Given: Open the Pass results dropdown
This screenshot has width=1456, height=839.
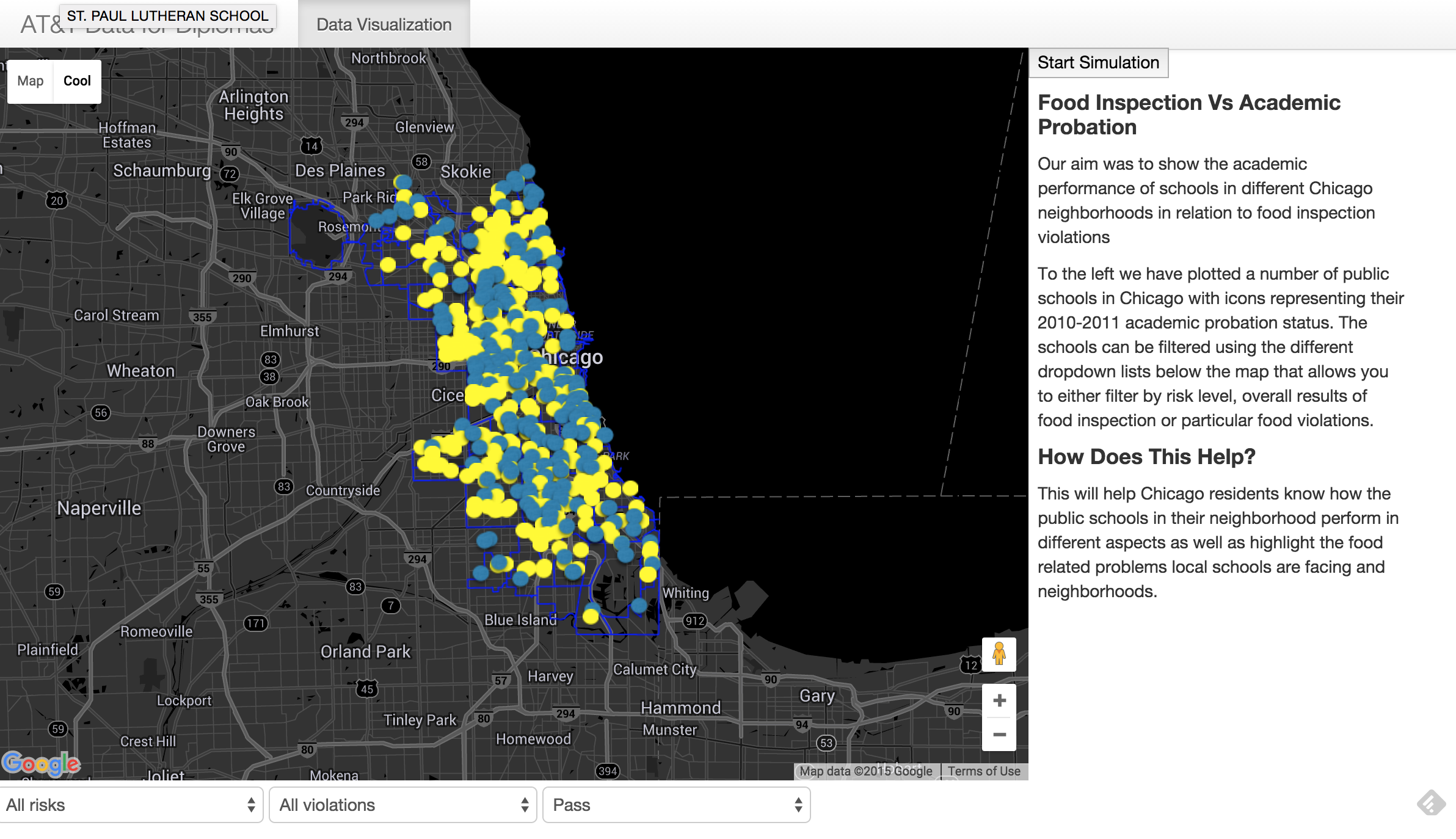Looking at the screenshot, I should pyautogui.click(x=676, y=805).
